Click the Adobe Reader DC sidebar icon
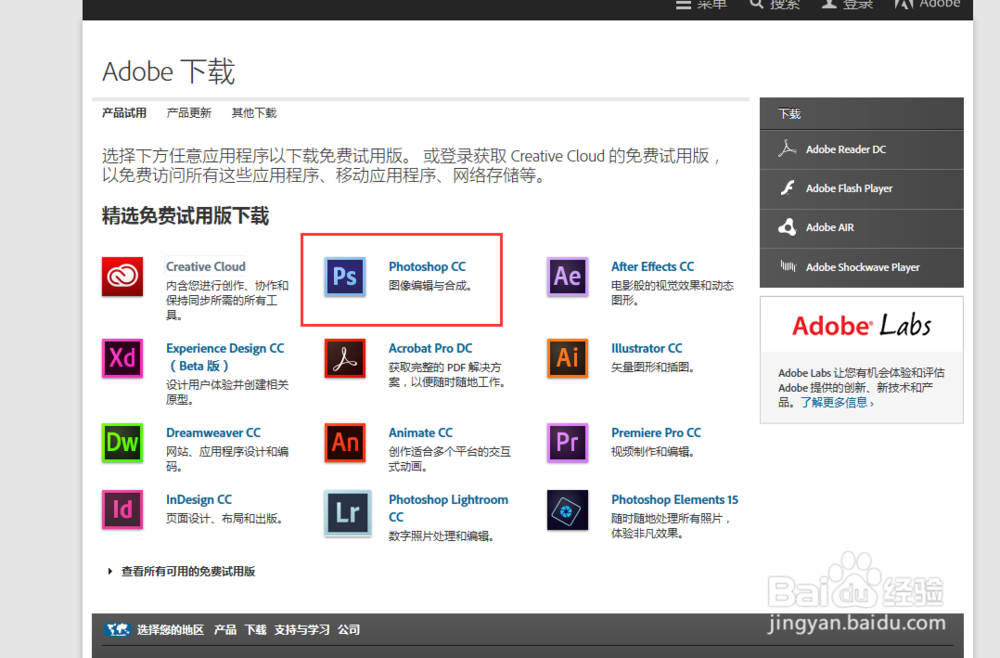1000x658 pixels. (787, 149)
